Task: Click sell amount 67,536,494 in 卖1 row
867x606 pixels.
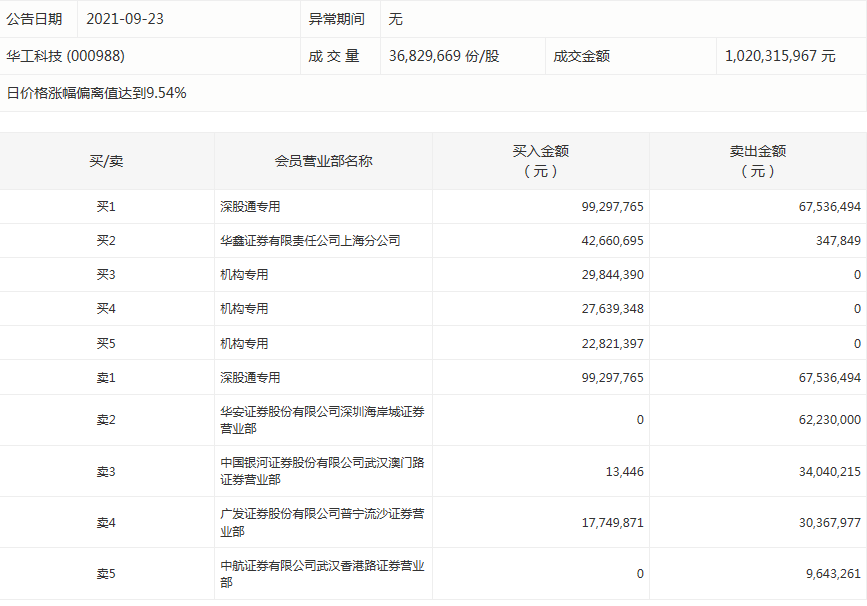Action: pos(829,378)
